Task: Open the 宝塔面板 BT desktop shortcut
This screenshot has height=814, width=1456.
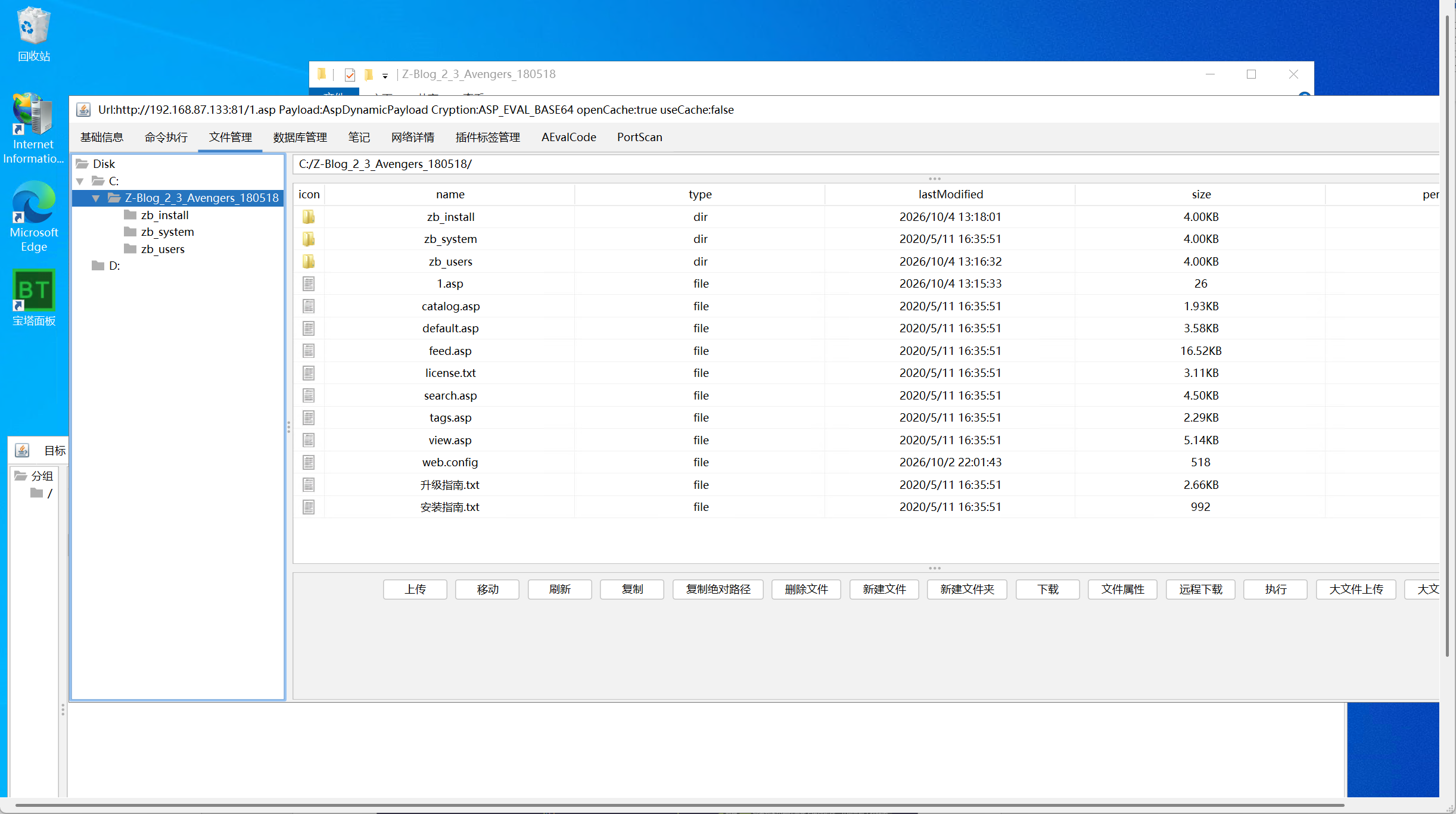Action: tap(33, 298)
